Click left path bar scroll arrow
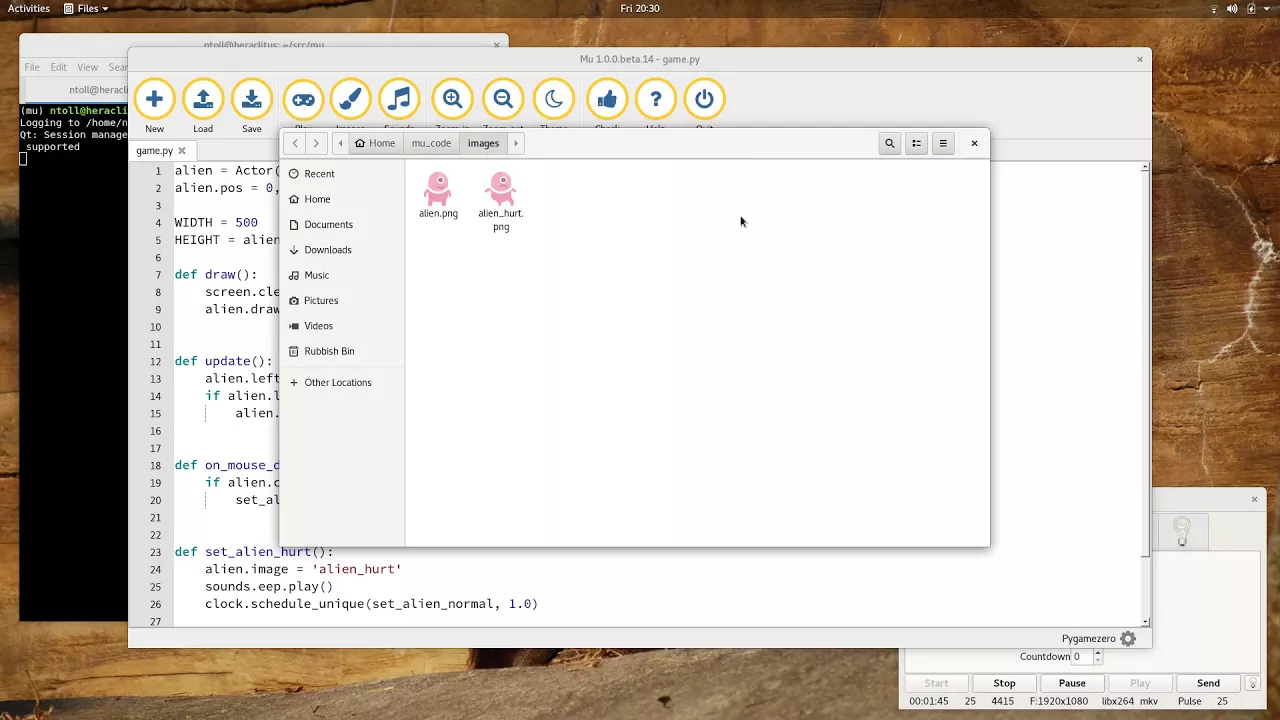The height and width of the screenshot is (720, 1280). click(x=340, y=143)
